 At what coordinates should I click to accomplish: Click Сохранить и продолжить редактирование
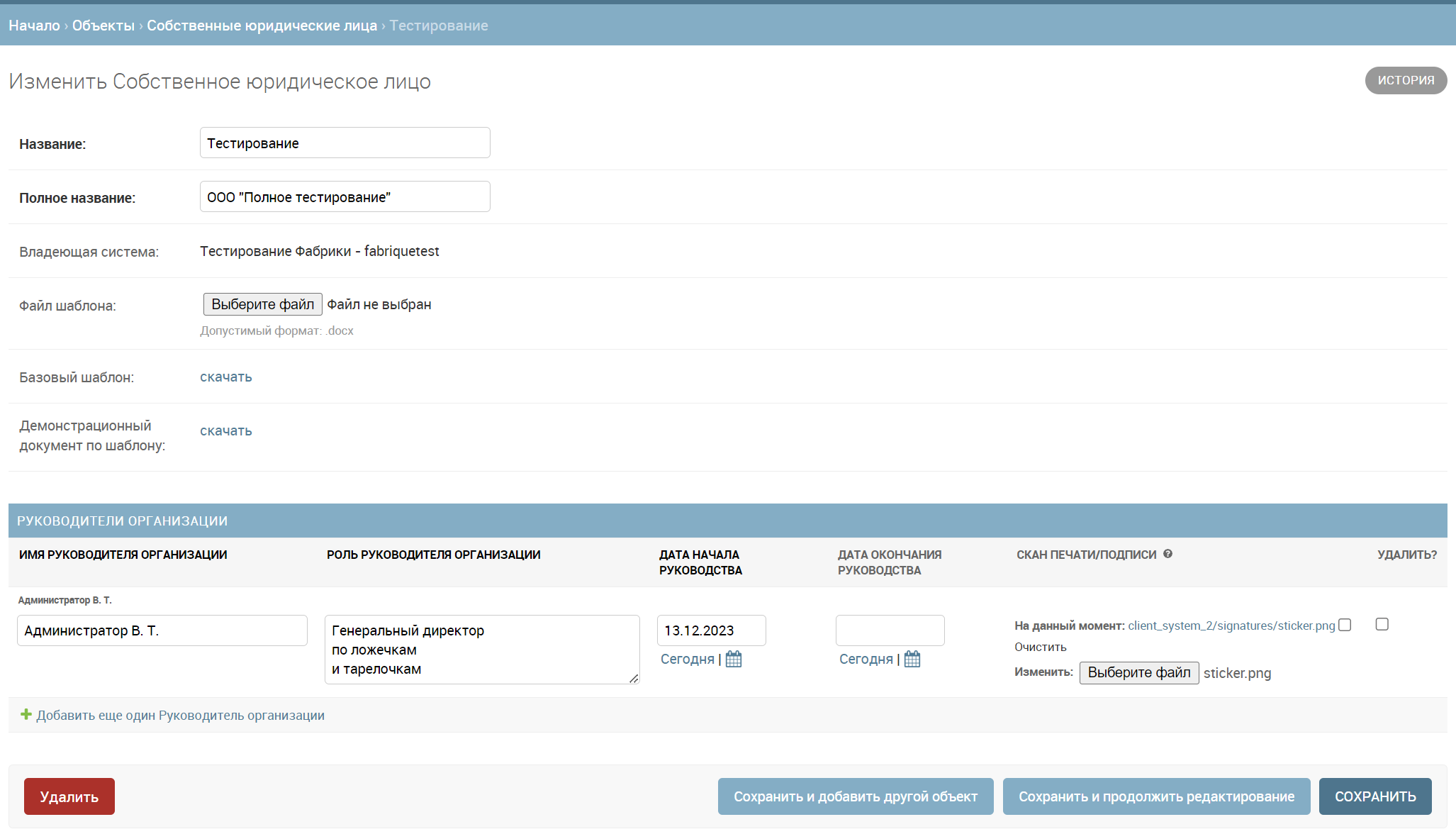tap(1156, 796)
